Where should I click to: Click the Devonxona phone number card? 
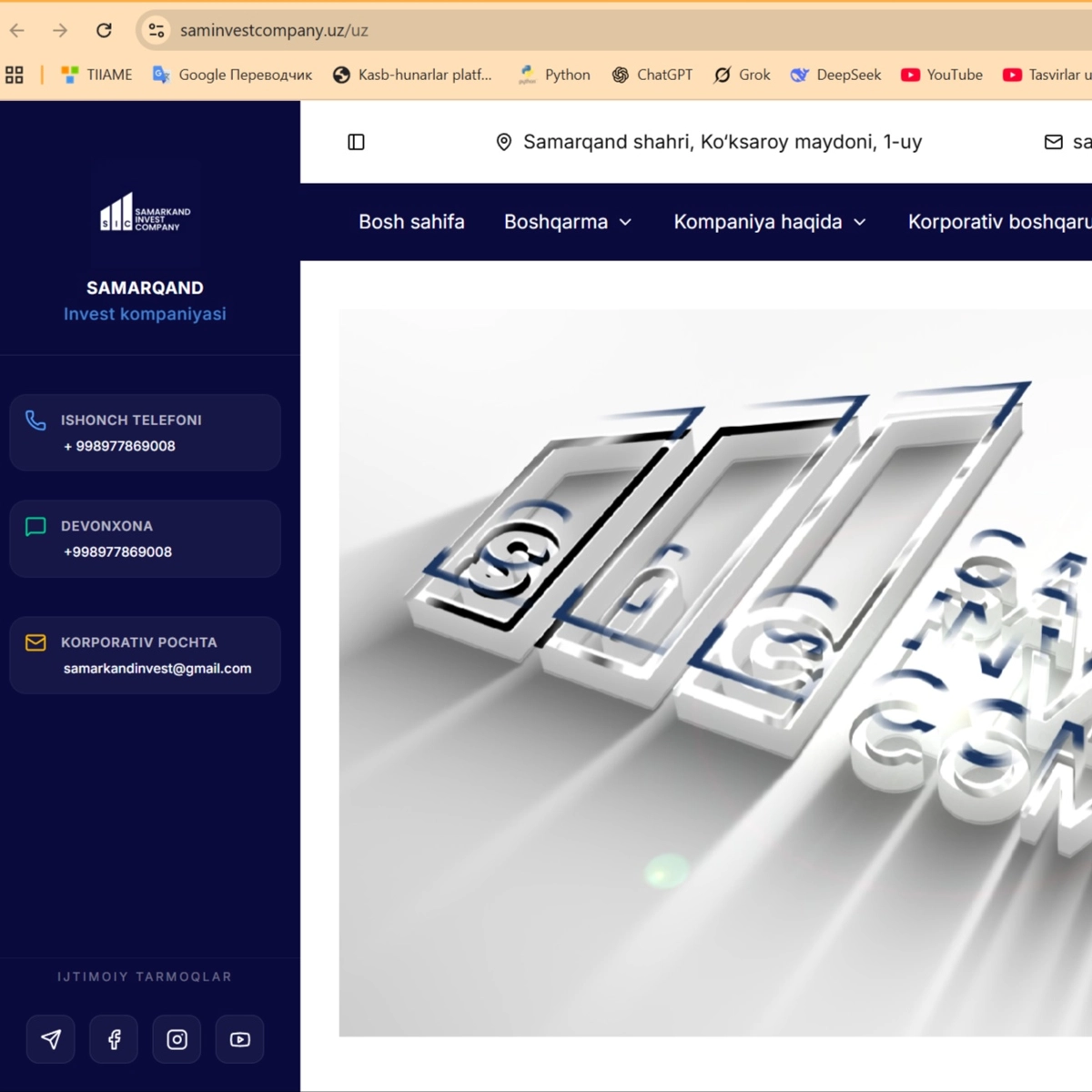(145, 539)
